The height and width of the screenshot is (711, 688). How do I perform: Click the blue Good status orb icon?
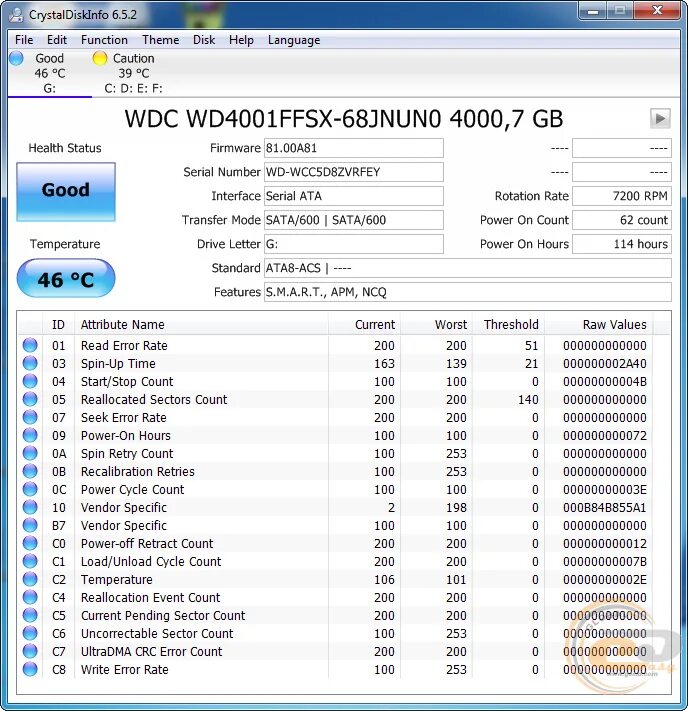[16, 58]
